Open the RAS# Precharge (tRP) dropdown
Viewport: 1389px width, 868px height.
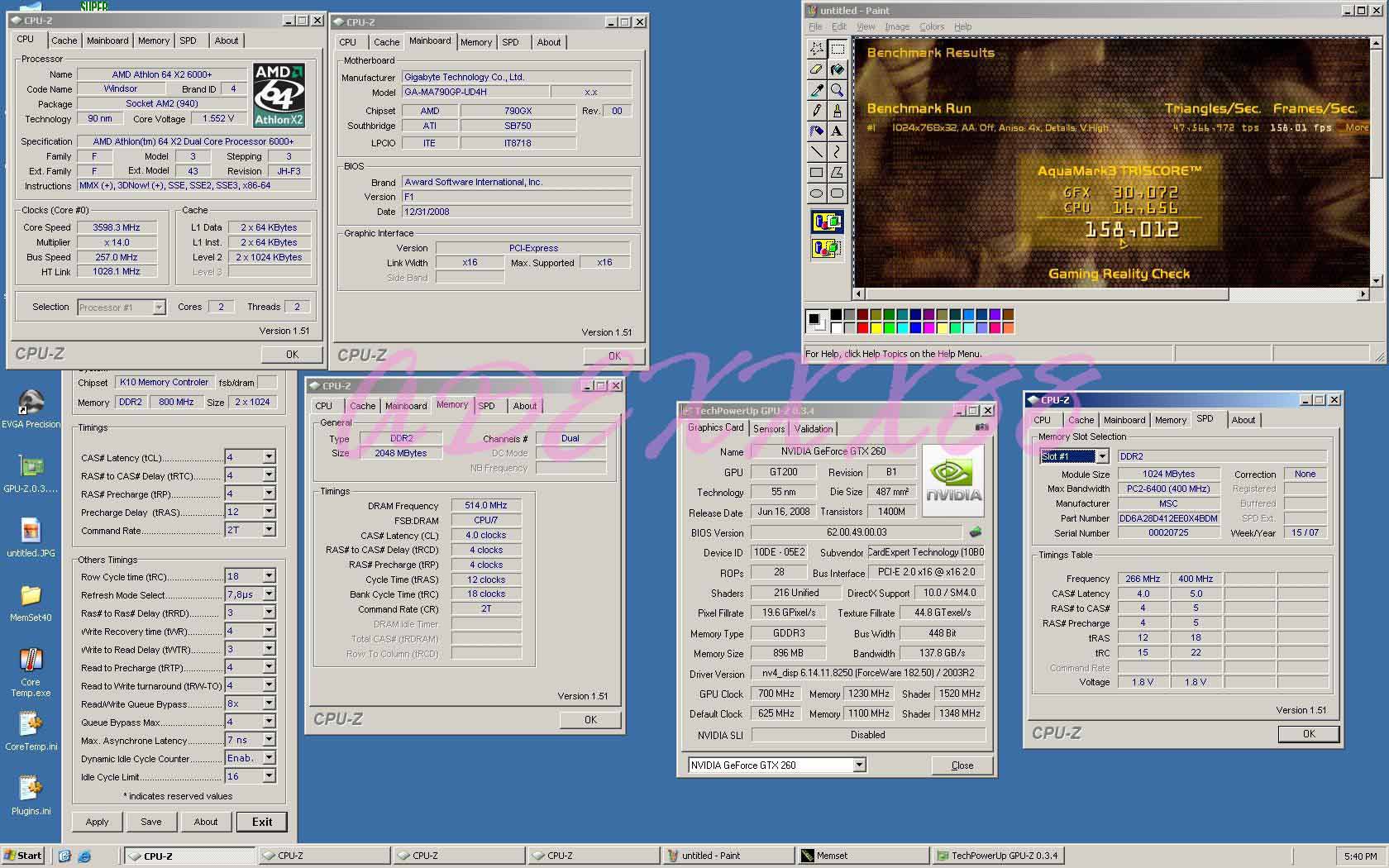(269, 494)
